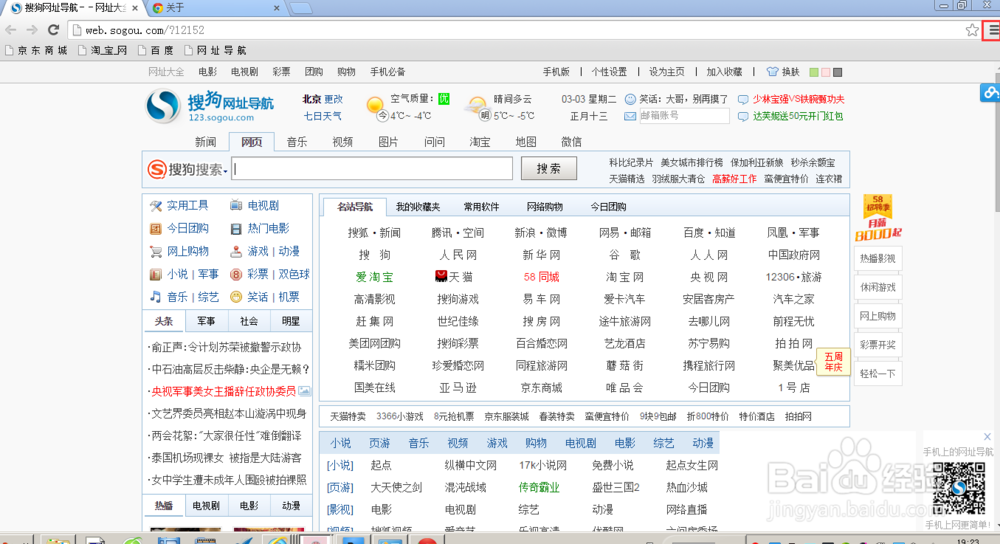This screenshot has width=1000, height=544.
Task: Open 彩票开奖 side button
Action: [x=878, y=344]
